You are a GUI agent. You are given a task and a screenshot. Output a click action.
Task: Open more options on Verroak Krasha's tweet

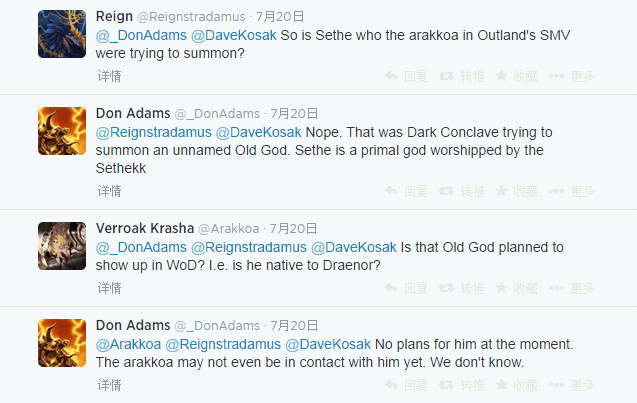pyautogui.click(x=572, y=288)
